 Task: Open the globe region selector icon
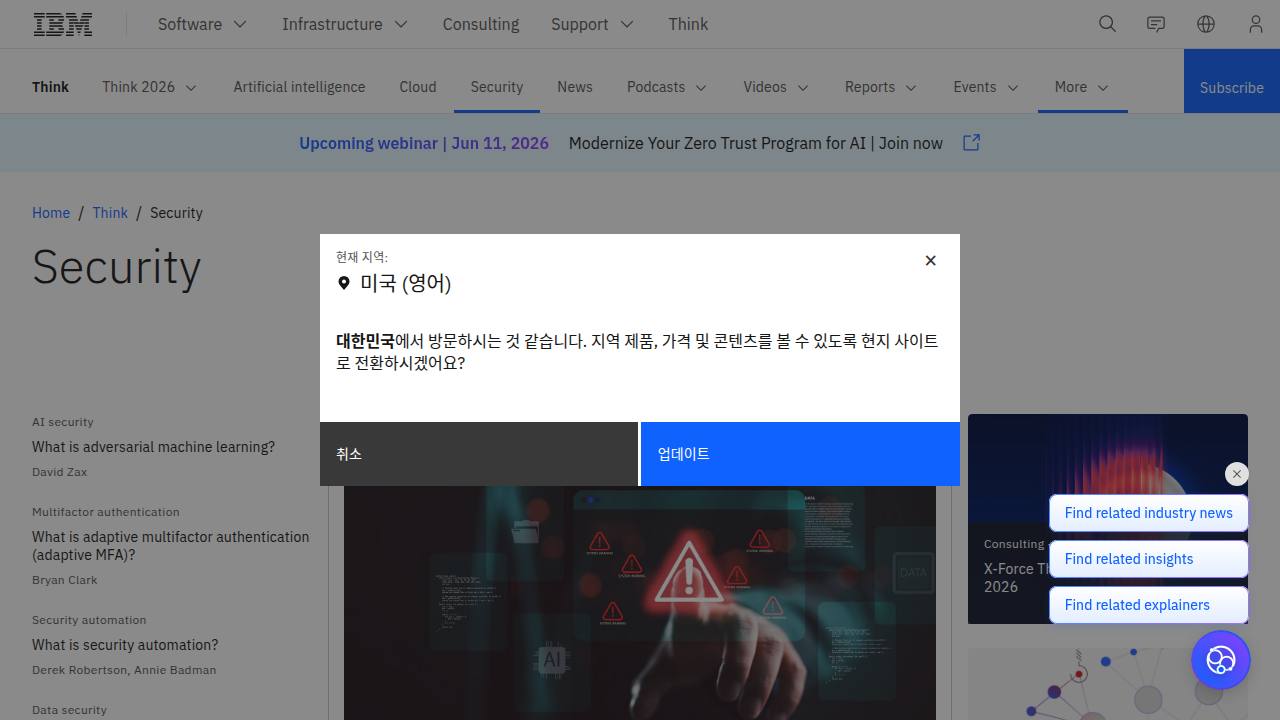tap(1206, 24)
